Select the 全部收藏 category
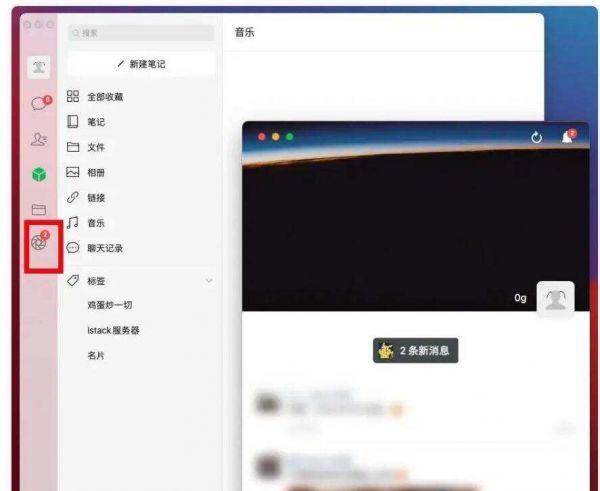Screen dimensions: 600x491 pyautogui.click(x=105, y=97)
